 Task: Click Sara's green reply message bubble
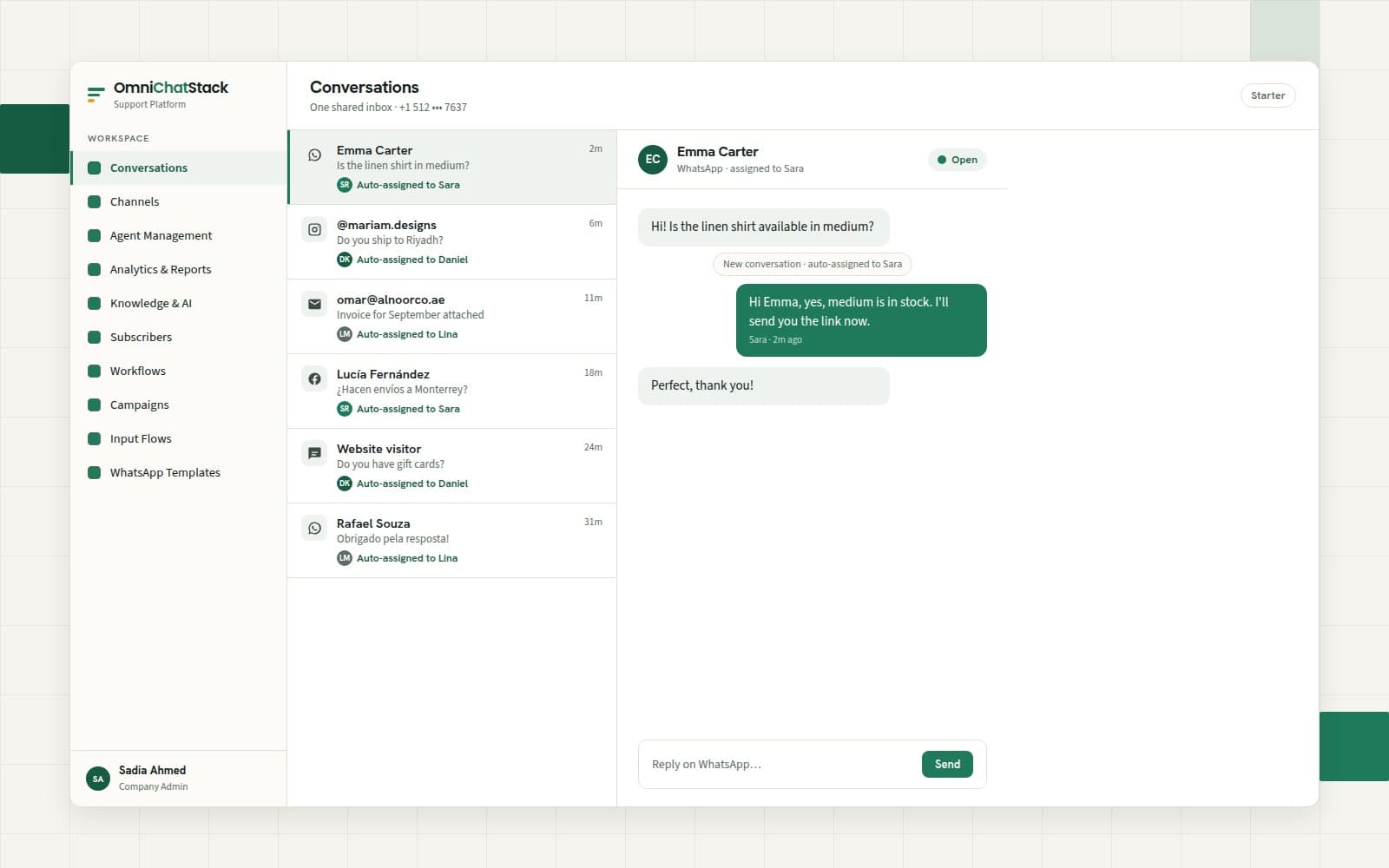861,320
